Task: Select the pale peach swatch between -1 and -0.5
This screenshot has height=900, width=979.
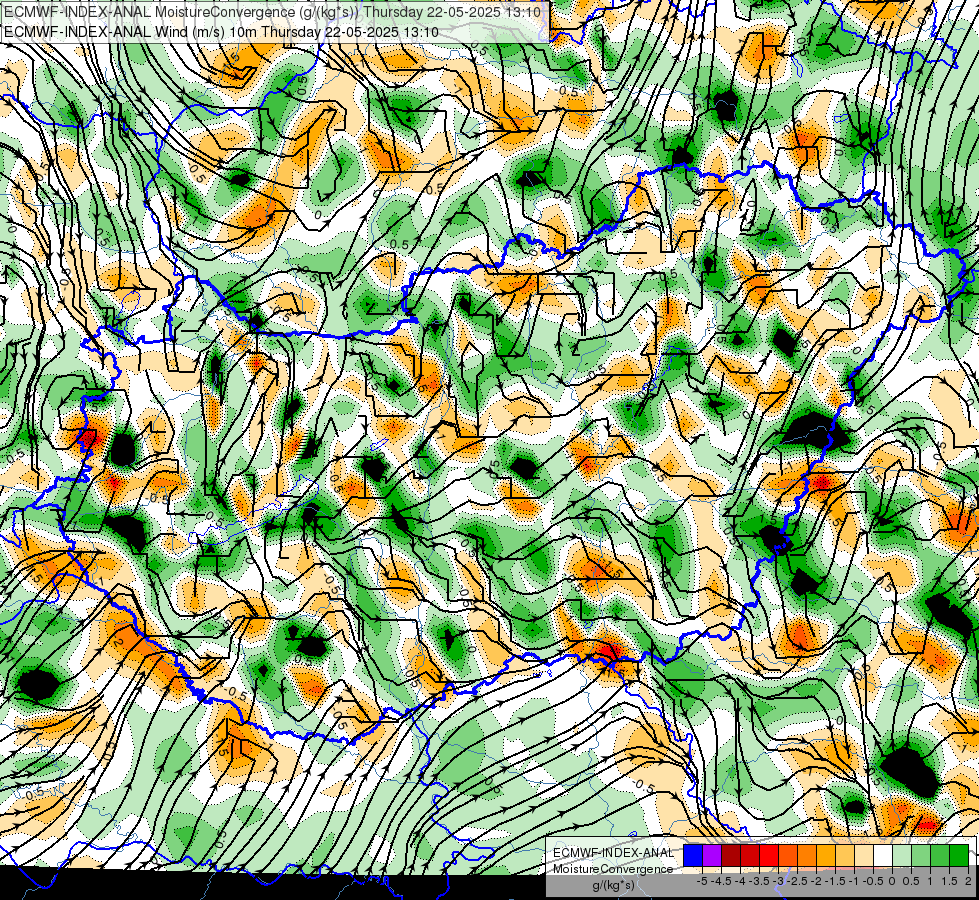Action: click(863, 855)
